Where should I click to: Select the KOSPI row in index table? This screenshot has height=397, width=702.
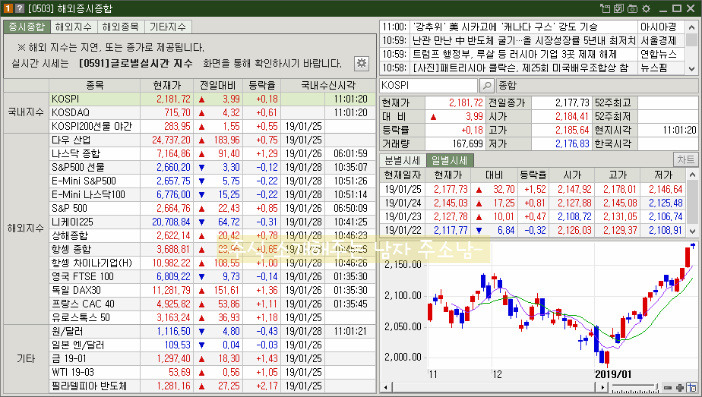click(212, 99)
